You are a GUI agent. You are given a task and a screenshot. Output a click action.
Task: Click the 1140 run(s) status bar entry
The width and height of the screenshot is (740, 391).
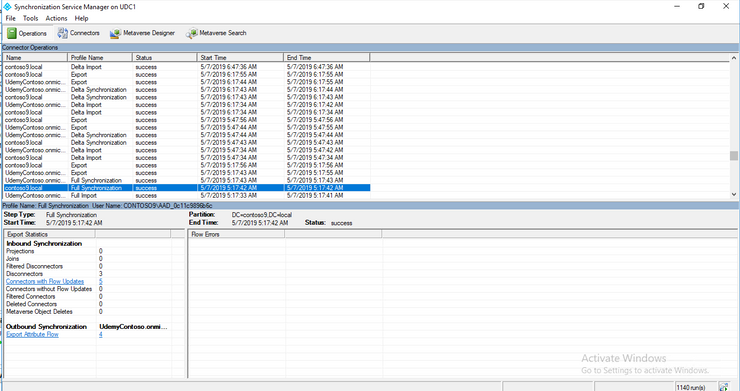point(690,387)
